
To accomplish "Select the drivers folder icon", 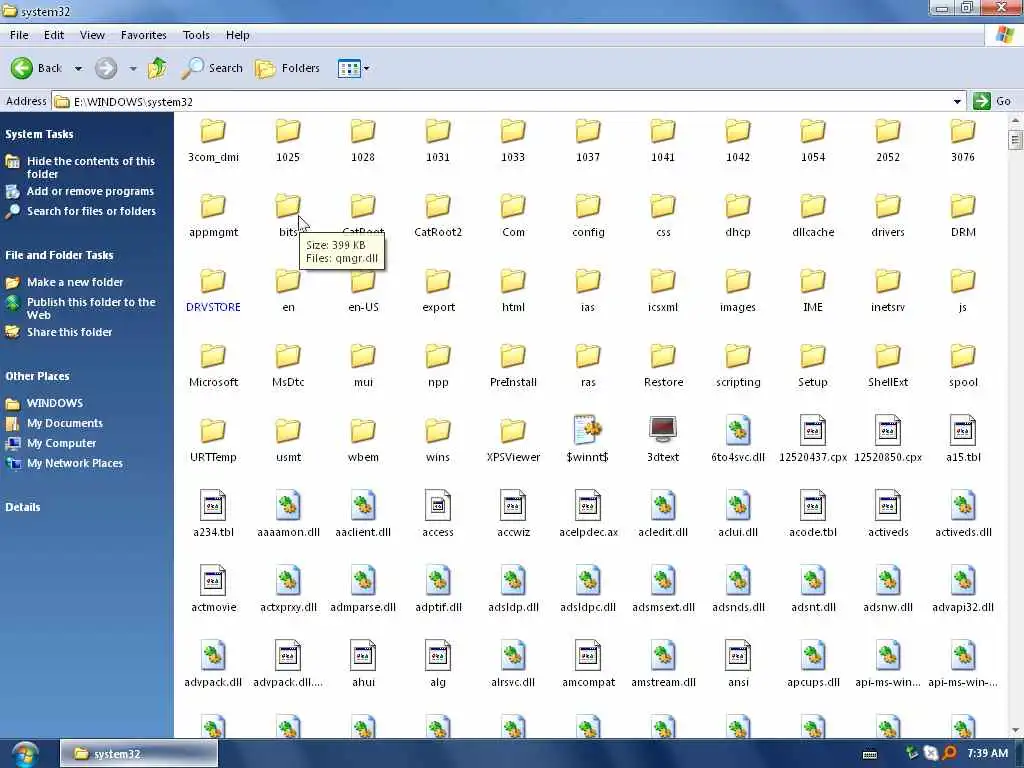I will tap(888, 206).
